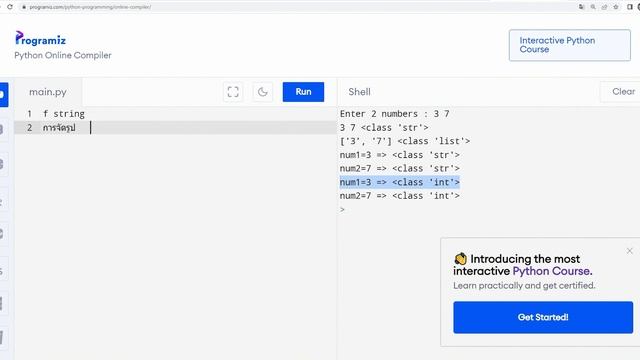
Task: Click the browser address bar URL
Action: (90, 7)
